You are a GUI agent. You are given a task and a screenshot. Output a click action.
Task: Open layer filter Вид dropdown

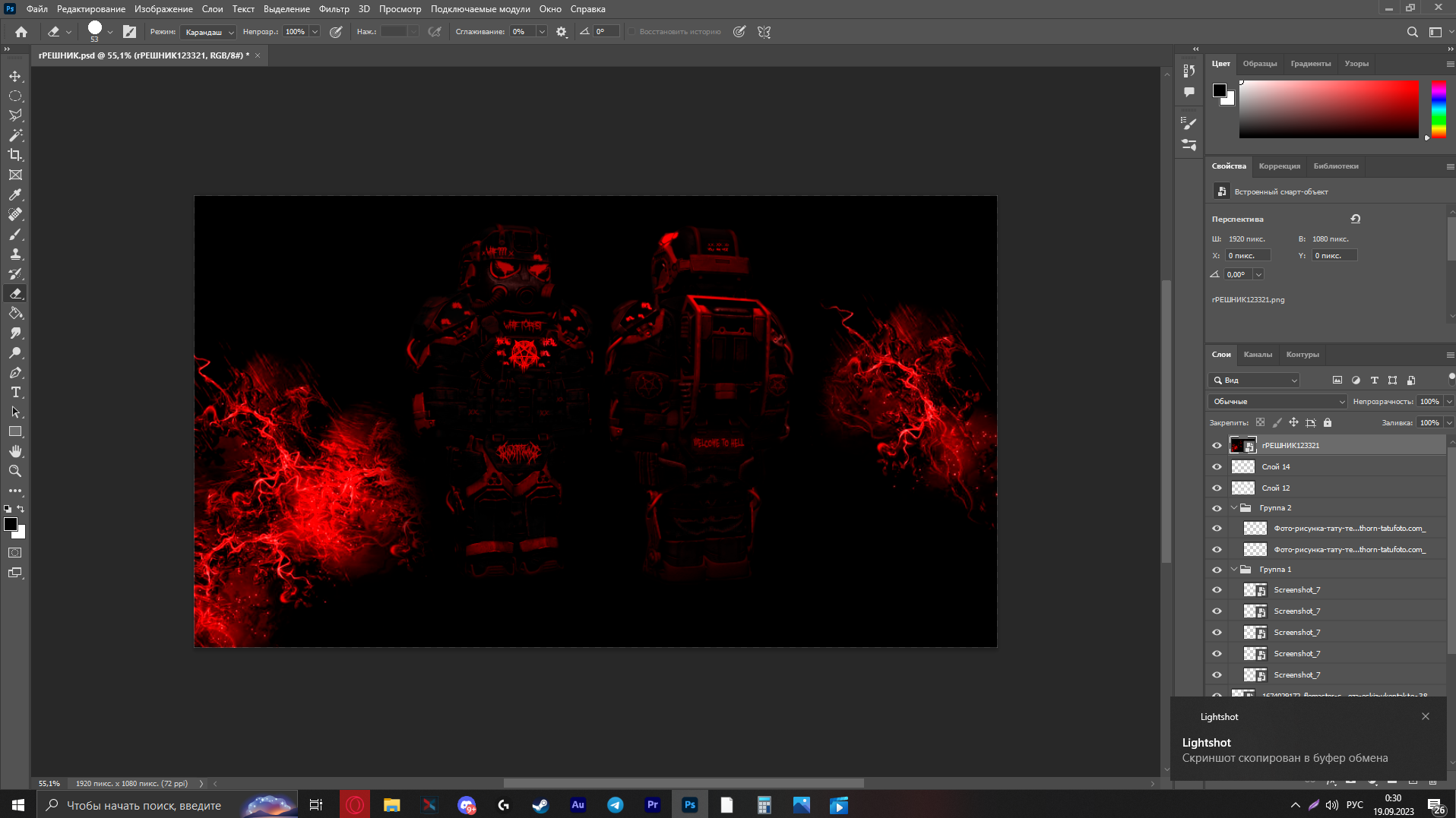click(1255, 381)
